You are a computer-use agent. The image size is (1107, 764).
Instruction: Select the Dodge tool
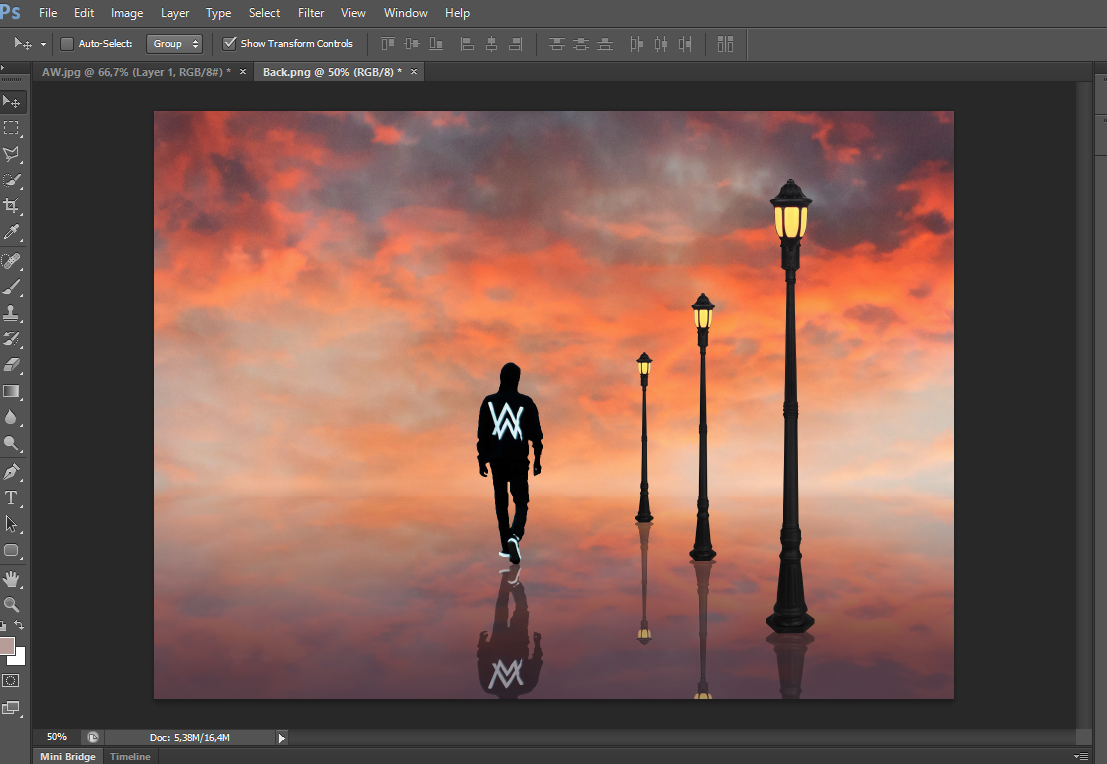(11, 443)
